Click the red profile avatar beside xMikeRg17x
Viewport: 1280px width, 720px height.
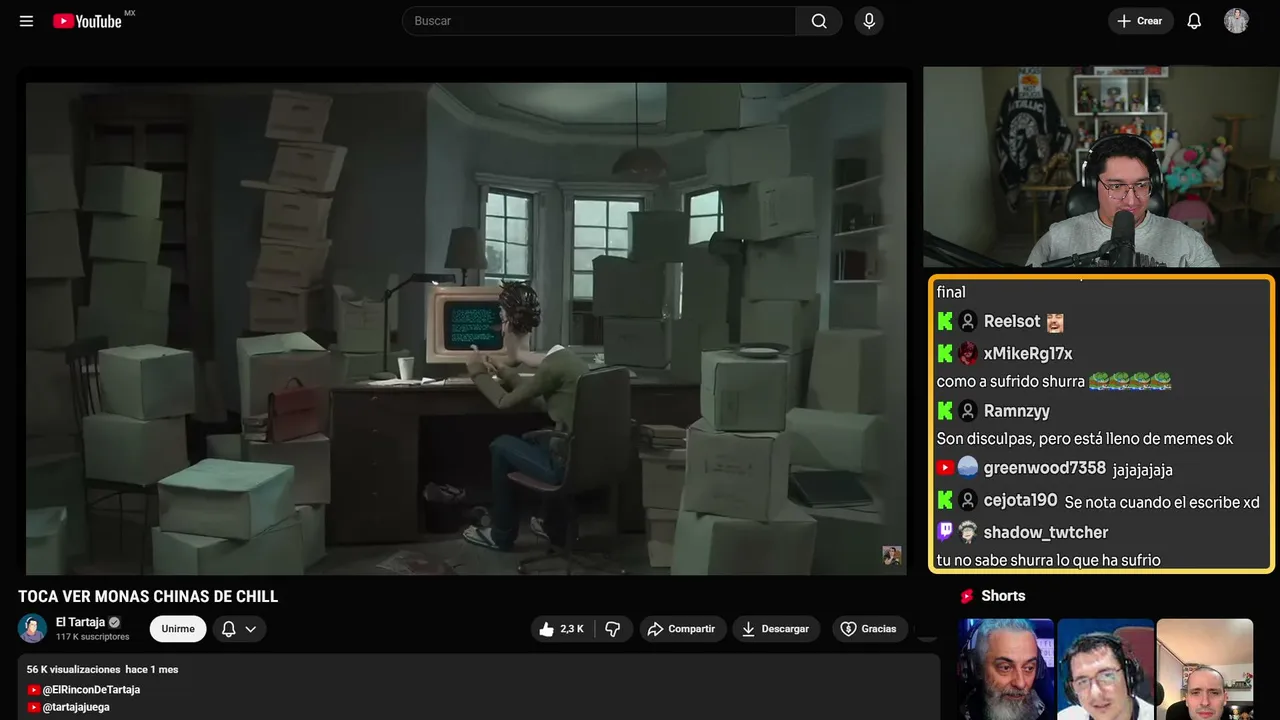(968, 354)
